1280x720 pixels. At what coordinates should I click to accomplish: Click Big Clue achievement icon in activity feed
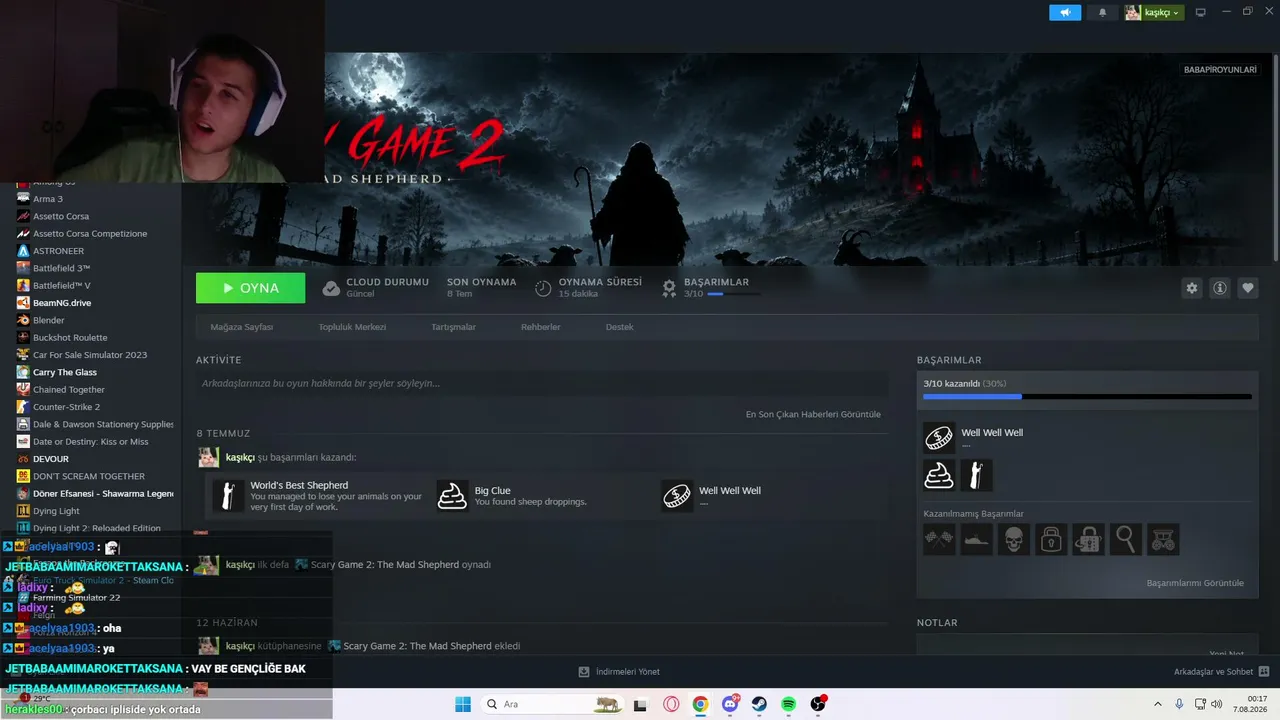click(452, 495)
